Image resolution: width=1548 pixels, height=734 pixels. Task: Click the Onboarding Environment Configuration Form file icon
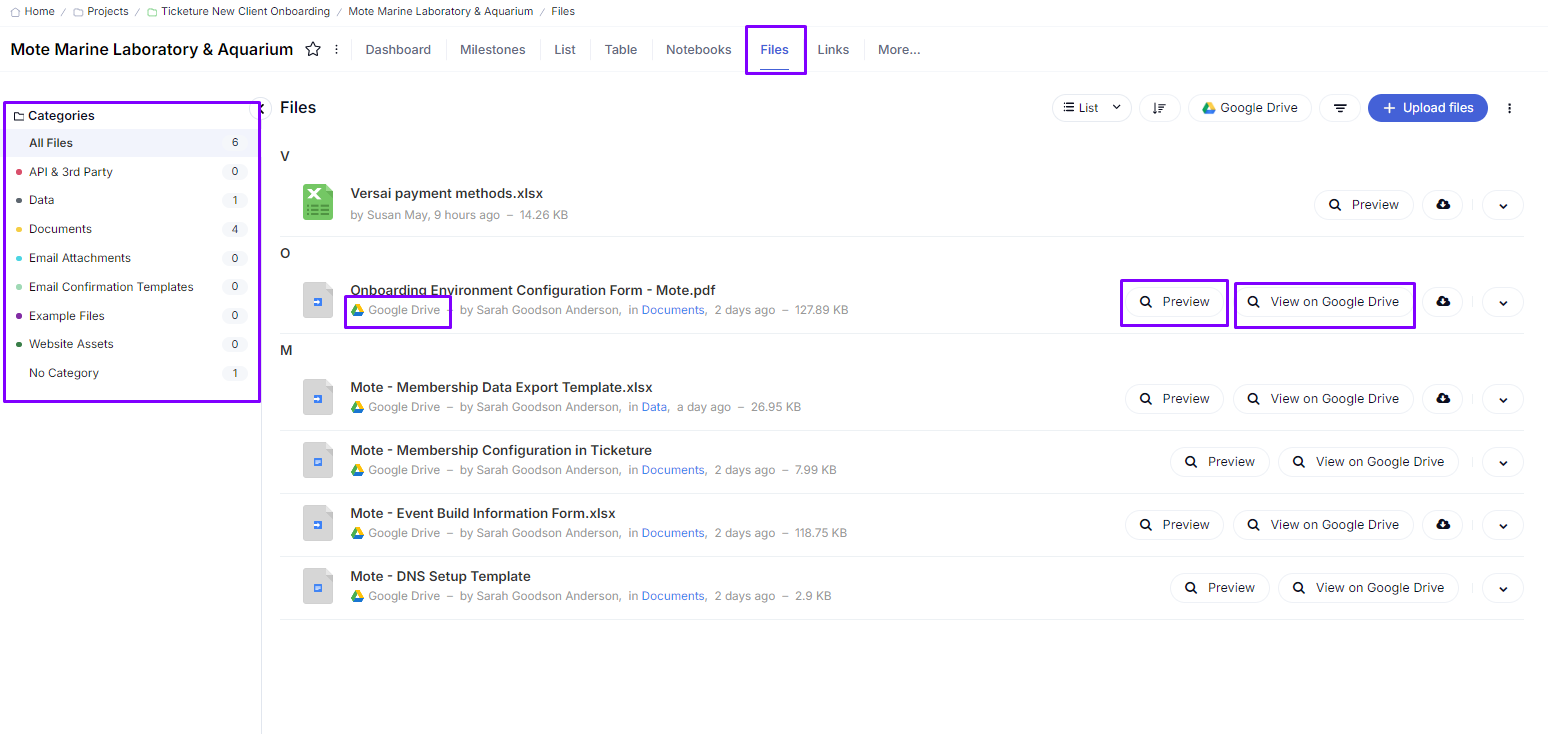click(318, 300)
